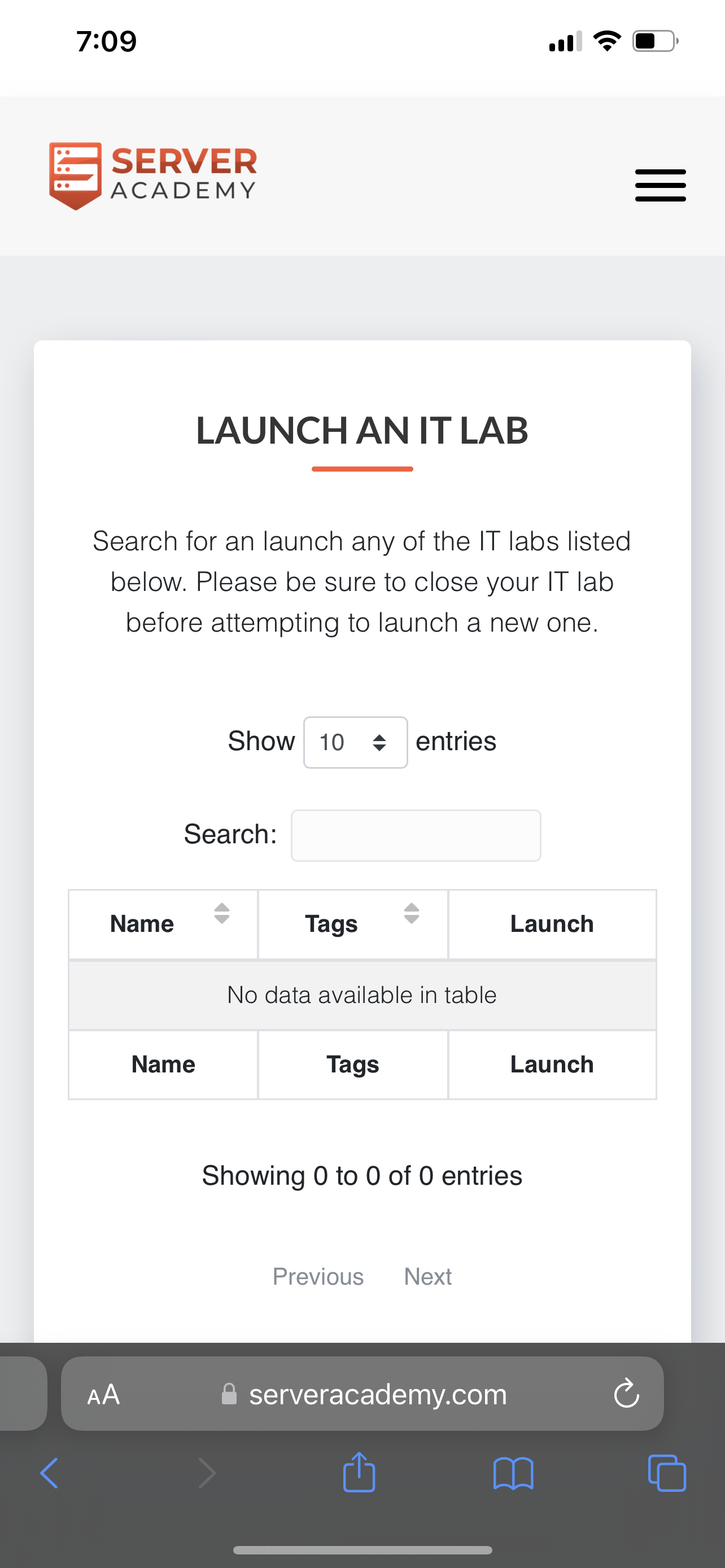
Task: Tap the footer Tags column label
Action: pos(352,1065)
